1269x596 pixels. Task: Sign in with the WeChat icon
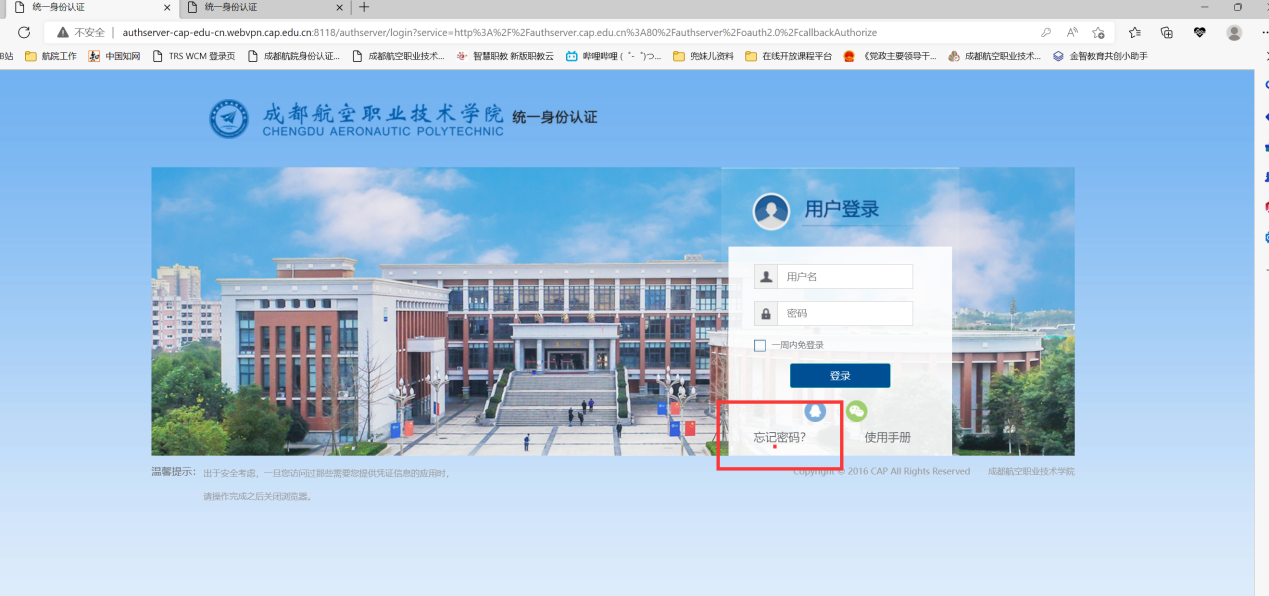pos(856,411)
